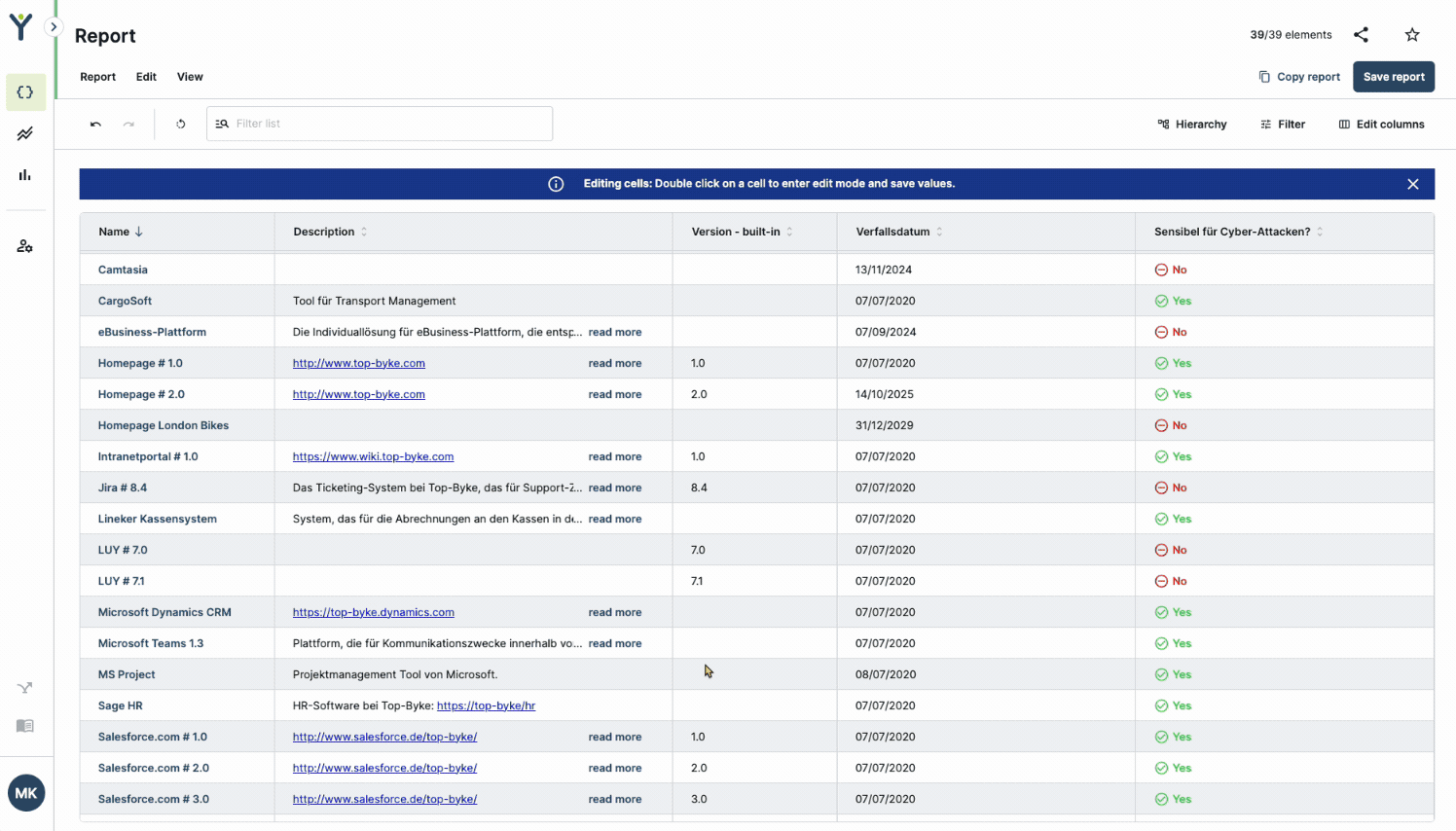Sort by the Description column header

(324, 232)
